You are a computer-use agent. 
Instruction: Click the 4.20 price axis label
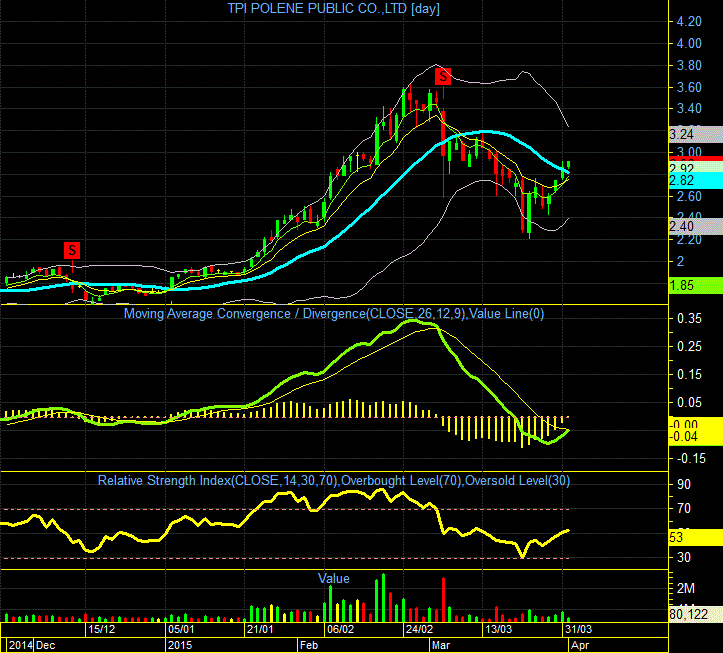[689, 22]
